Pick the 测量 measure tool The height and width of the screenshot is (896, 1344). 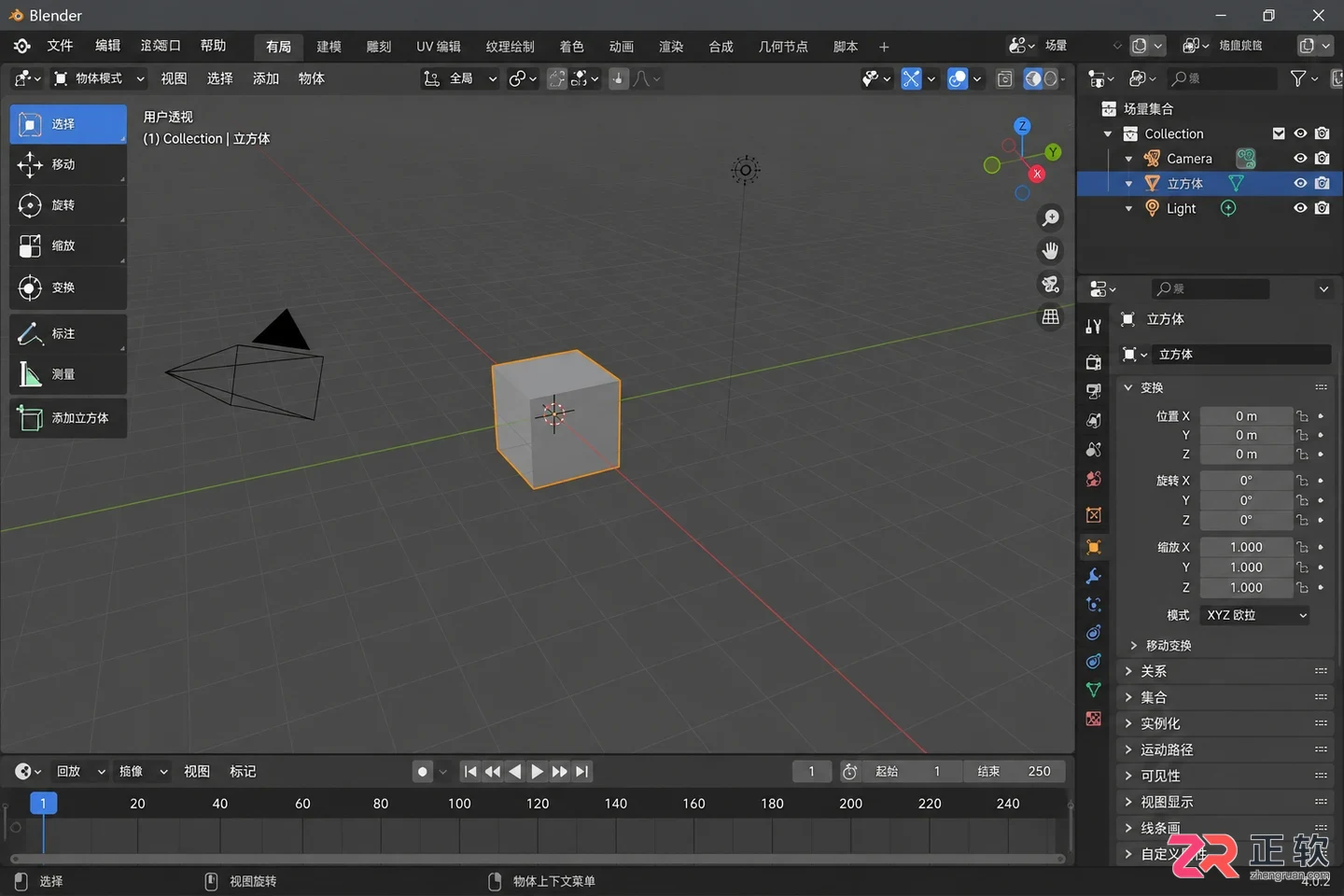click(68, 374)
